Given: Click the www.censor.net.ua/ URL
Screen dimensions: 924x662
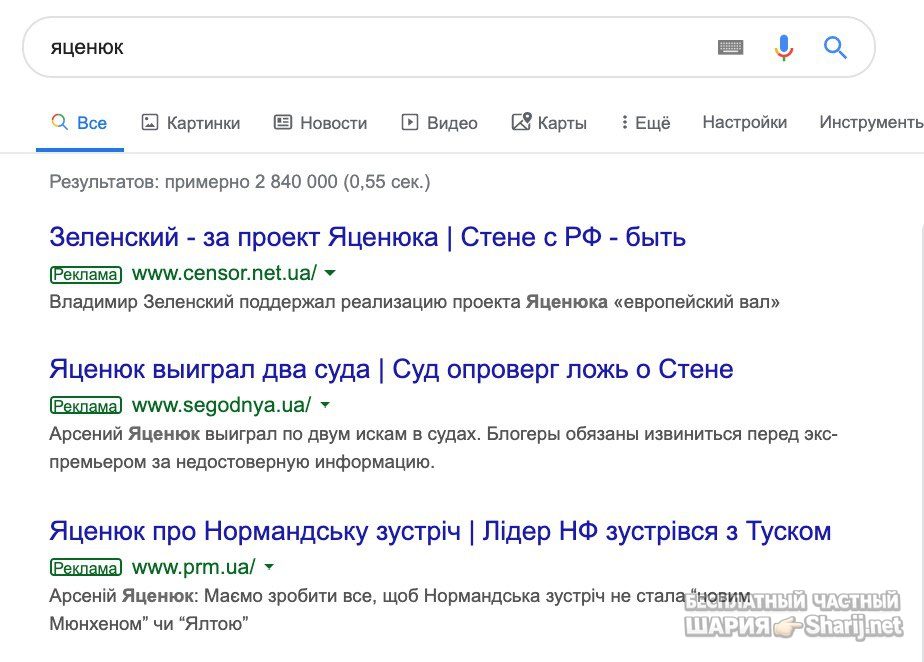Looking at the screenshot, I should point(224,273).
